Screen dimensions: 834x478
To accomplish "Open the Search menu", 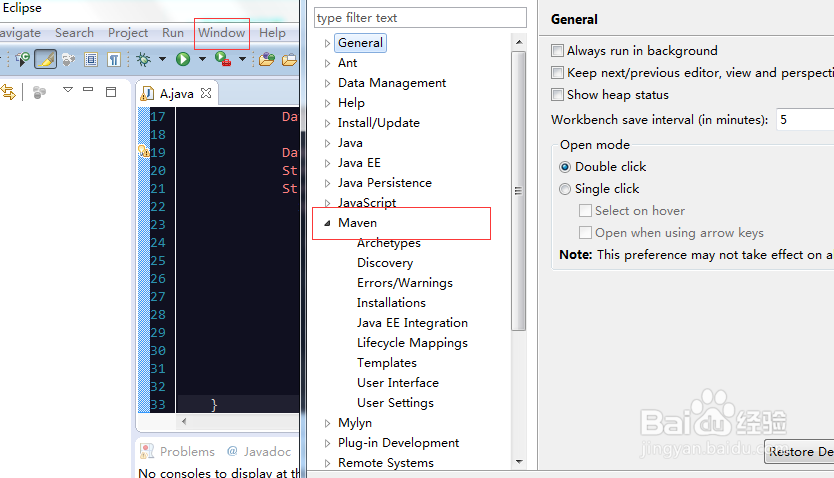I will [x=74, y=32].
